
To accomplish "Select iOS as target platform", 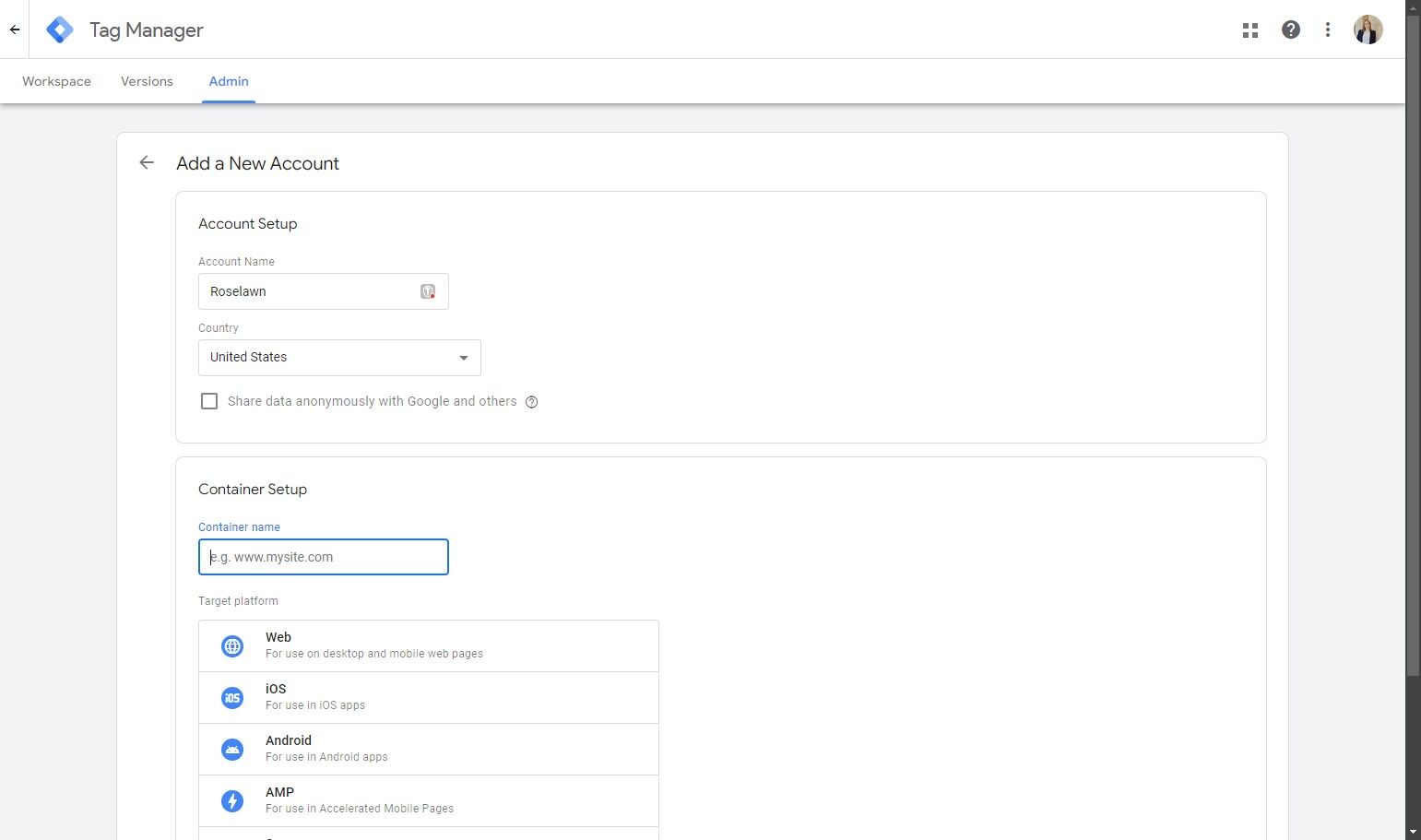I will pos(429,698).
